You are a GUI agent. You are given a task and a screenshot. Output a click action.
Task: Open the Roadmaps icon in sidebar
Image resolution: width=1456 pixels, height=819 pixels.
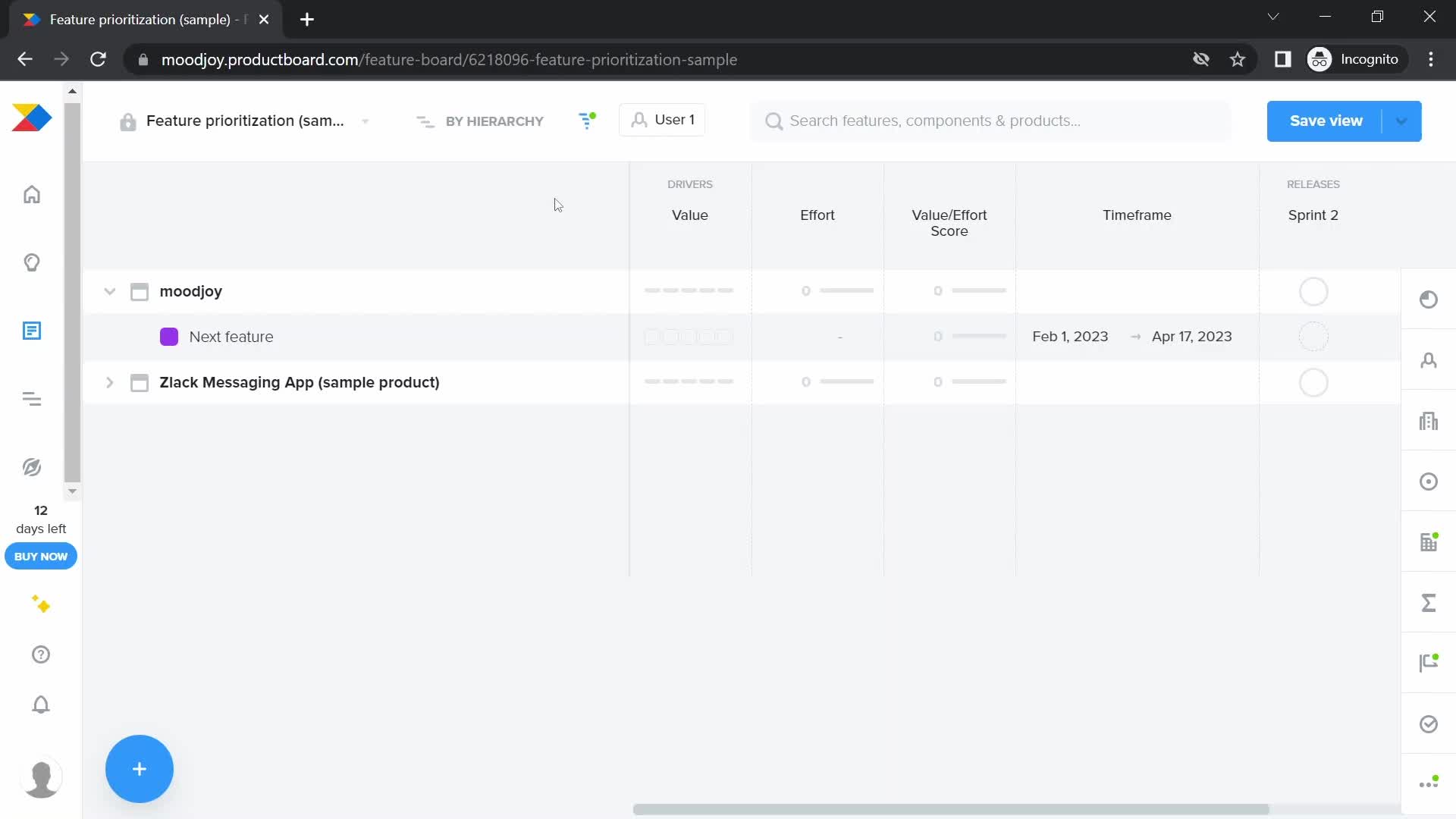point(32,400)
